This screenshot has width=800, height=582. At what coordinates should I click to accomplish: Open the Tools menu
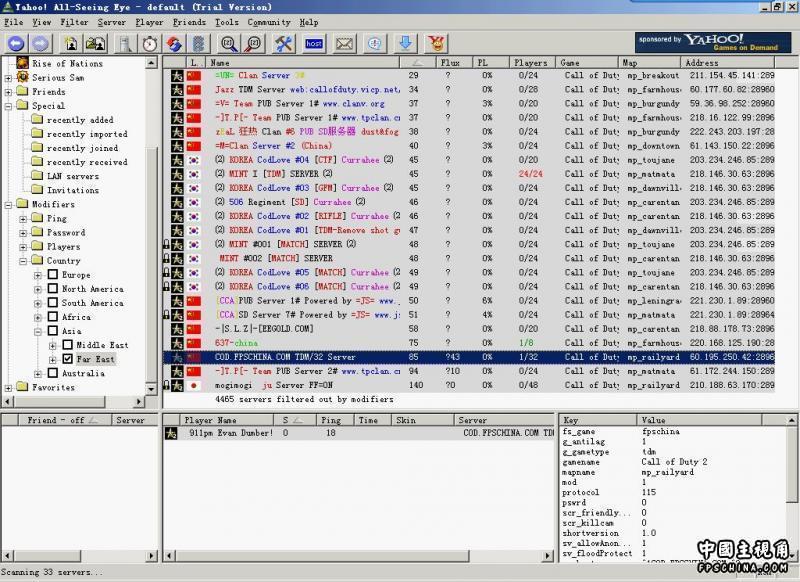point(227,22)
